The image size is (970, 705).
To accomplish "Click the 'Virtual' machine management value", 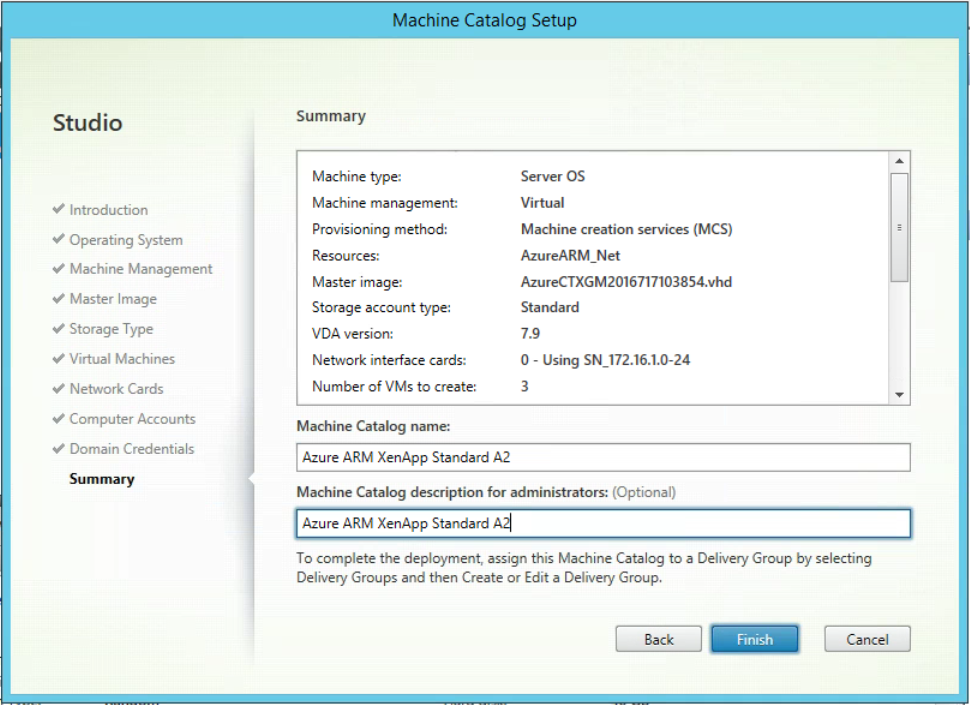I will 543,203.
